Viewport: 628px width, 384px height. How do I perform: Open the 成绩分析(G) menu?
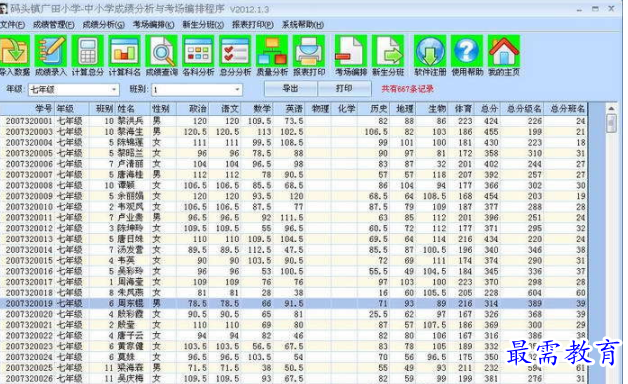pyautogui.click(x=103, y=25)
